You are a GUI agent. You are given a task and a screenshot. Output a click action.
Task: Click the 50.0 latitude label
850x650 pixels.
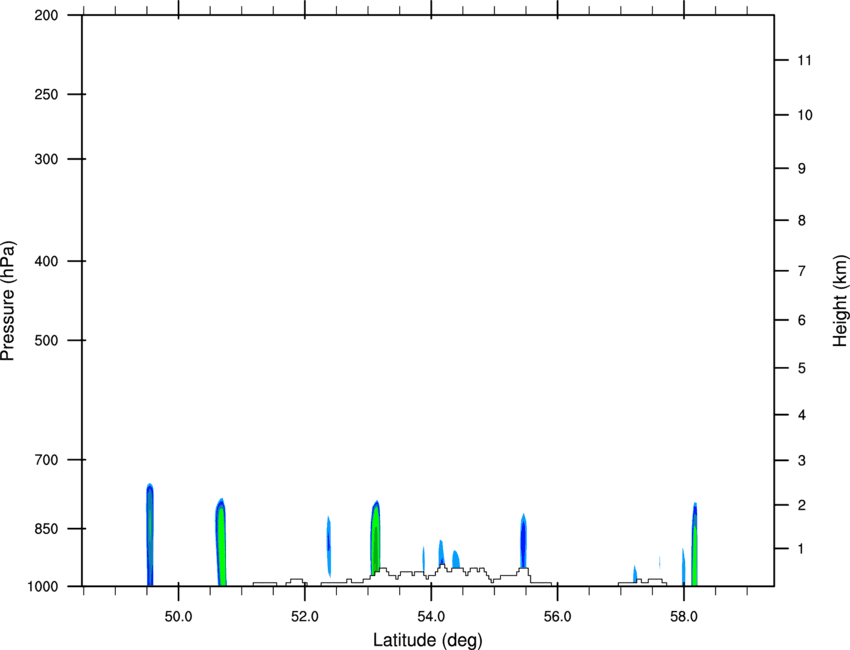[178, 616]
